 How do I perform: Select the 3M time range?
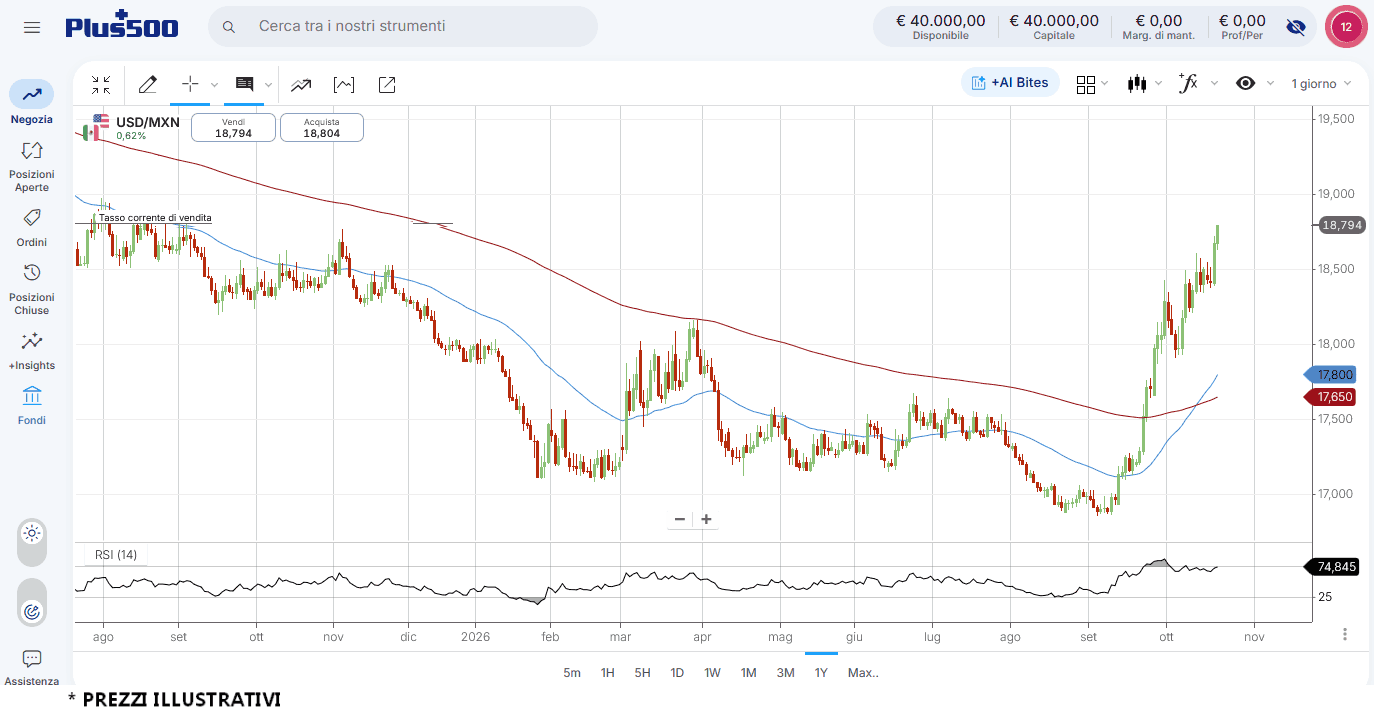point(785,673)
